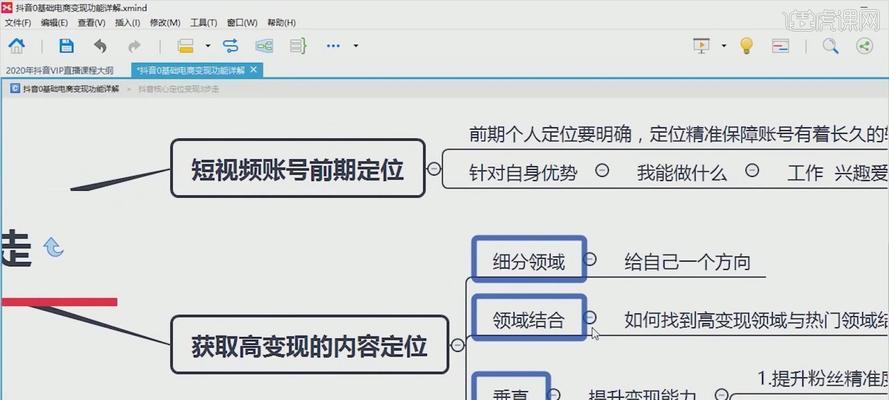
Task: Click the green share icon
Action: tap(864, 46)
